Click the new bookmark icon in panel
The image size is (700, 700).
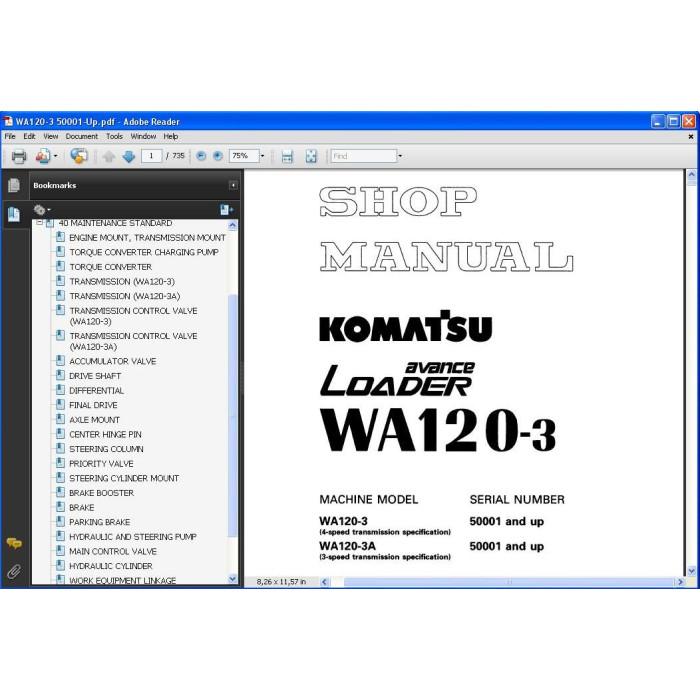pos(226,209)
